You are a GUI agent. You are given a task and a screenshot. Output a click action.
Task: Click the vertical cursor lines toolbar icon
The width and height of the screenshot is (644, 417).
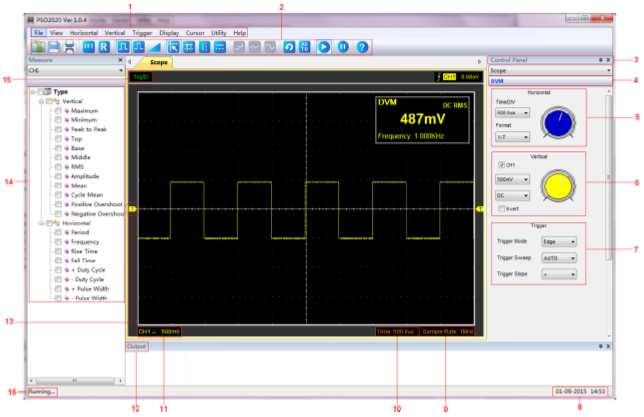click(205, 47)
